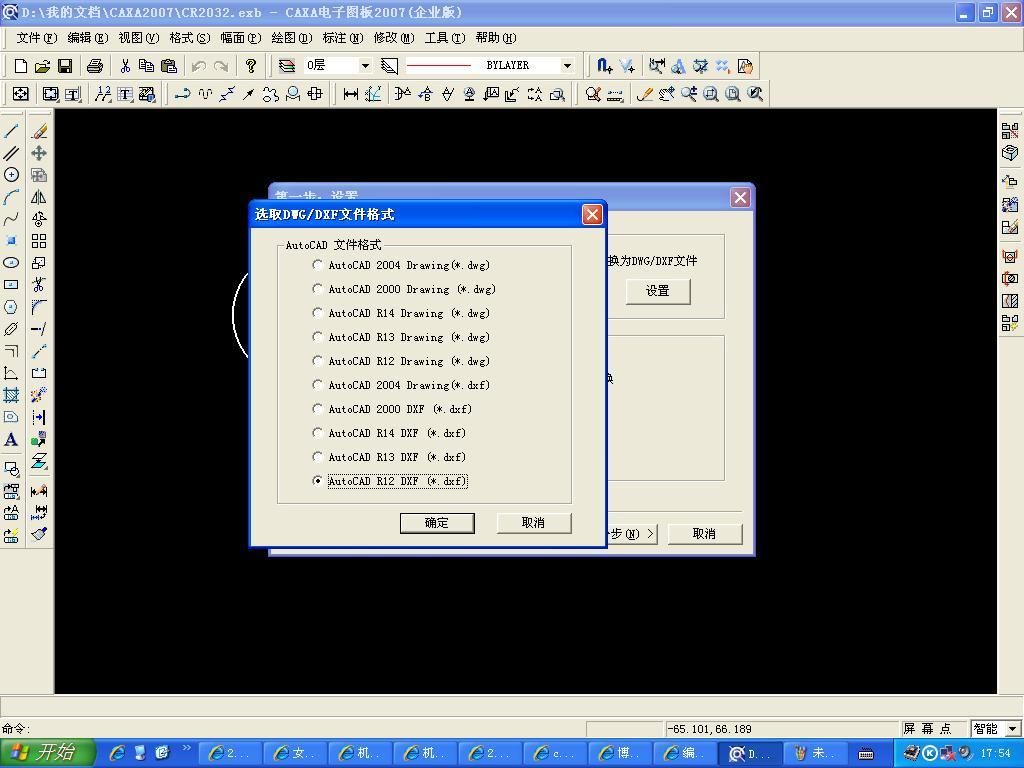Select AutoCAD 2000 DXF (*.dxf) format
The image size is (1024, 768).
pos(392,409)
